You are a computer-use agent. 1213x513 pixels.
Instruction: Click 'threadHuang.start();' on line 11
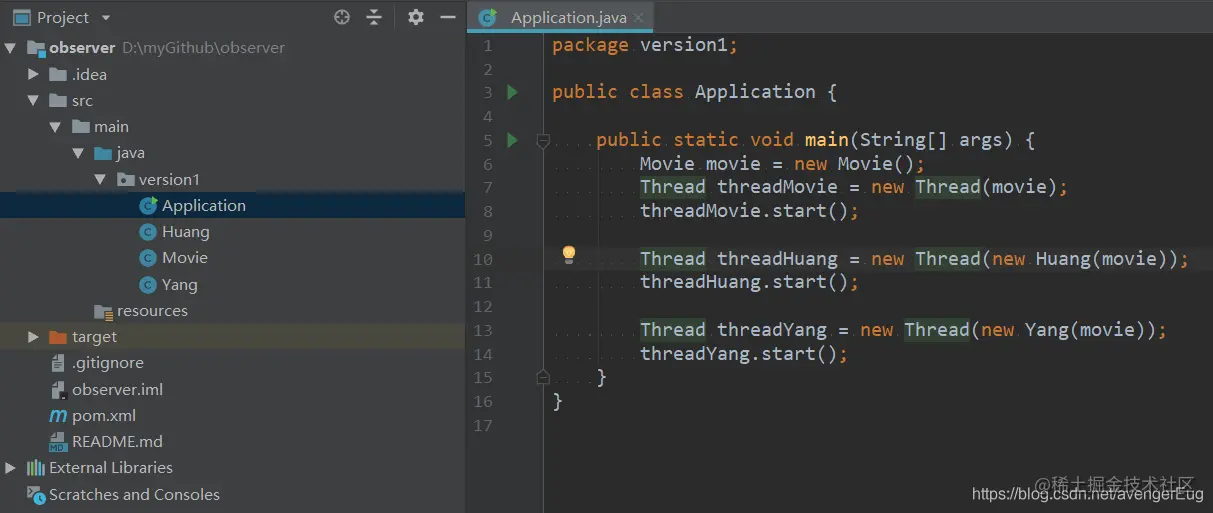(x=750, y=282)
